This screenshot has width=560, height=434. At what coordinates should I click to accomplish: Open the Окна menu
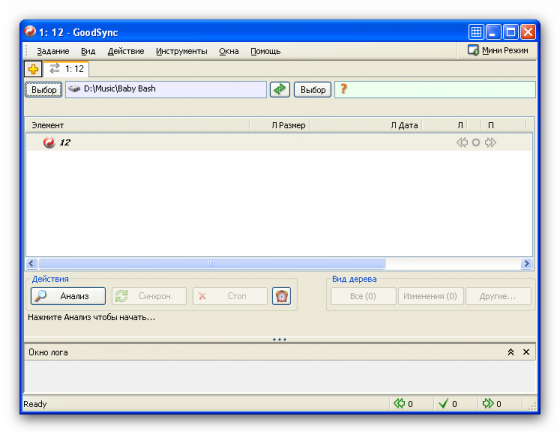[229, 51]
